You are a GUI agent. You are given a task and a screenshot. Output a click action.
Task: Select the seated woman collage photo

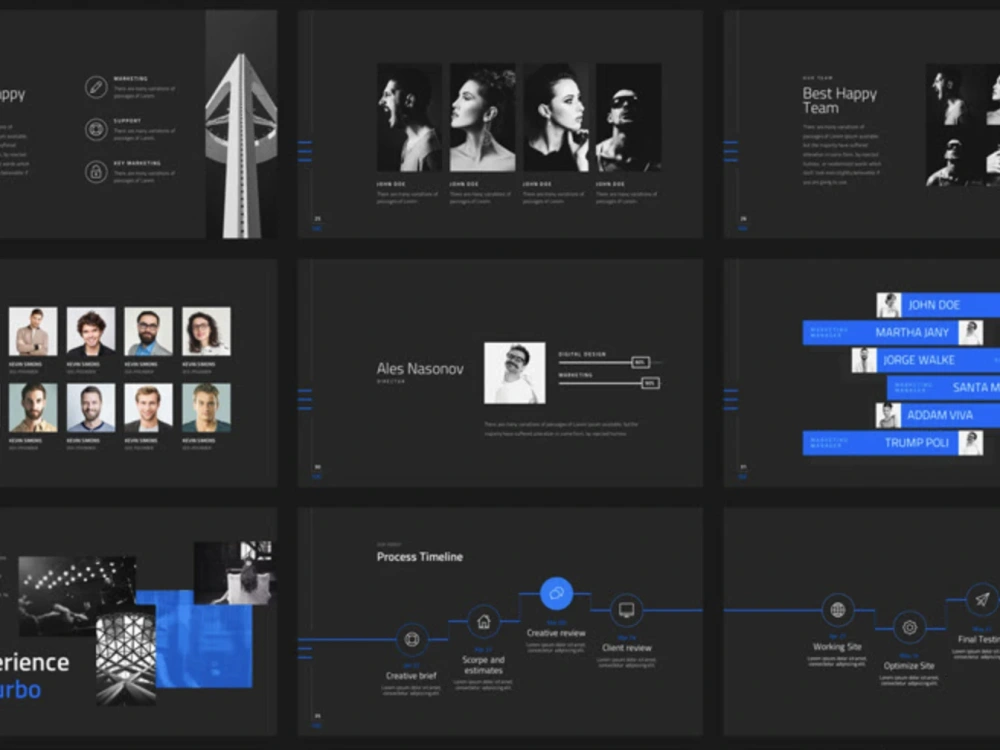234,573
